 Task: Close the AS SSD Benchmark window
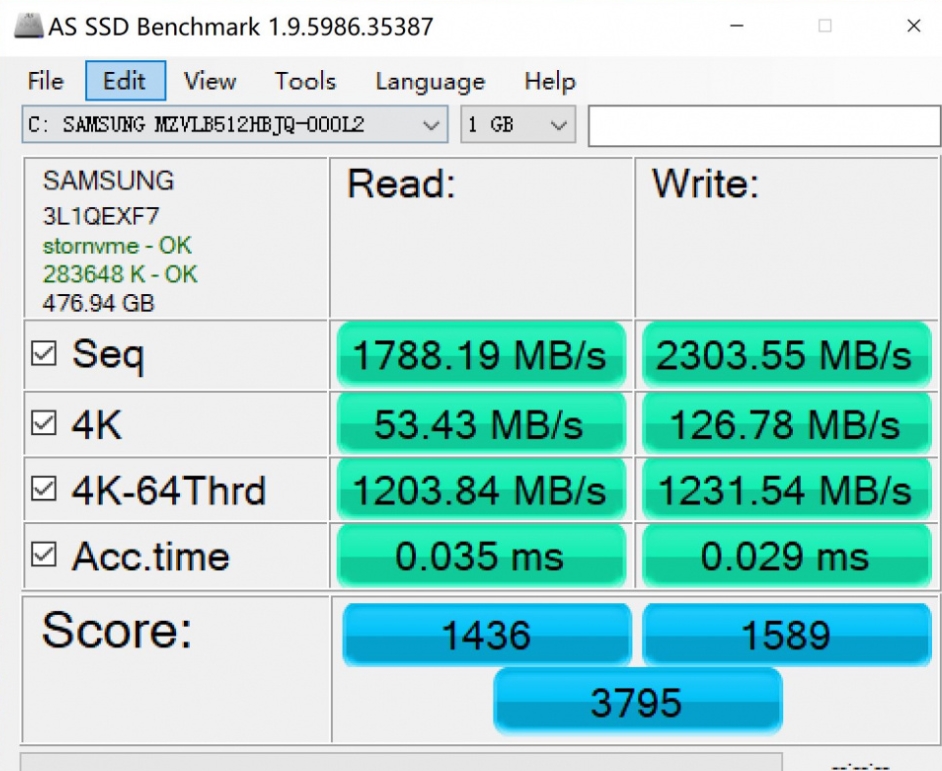pyautogui.click(x=914, y=26)
